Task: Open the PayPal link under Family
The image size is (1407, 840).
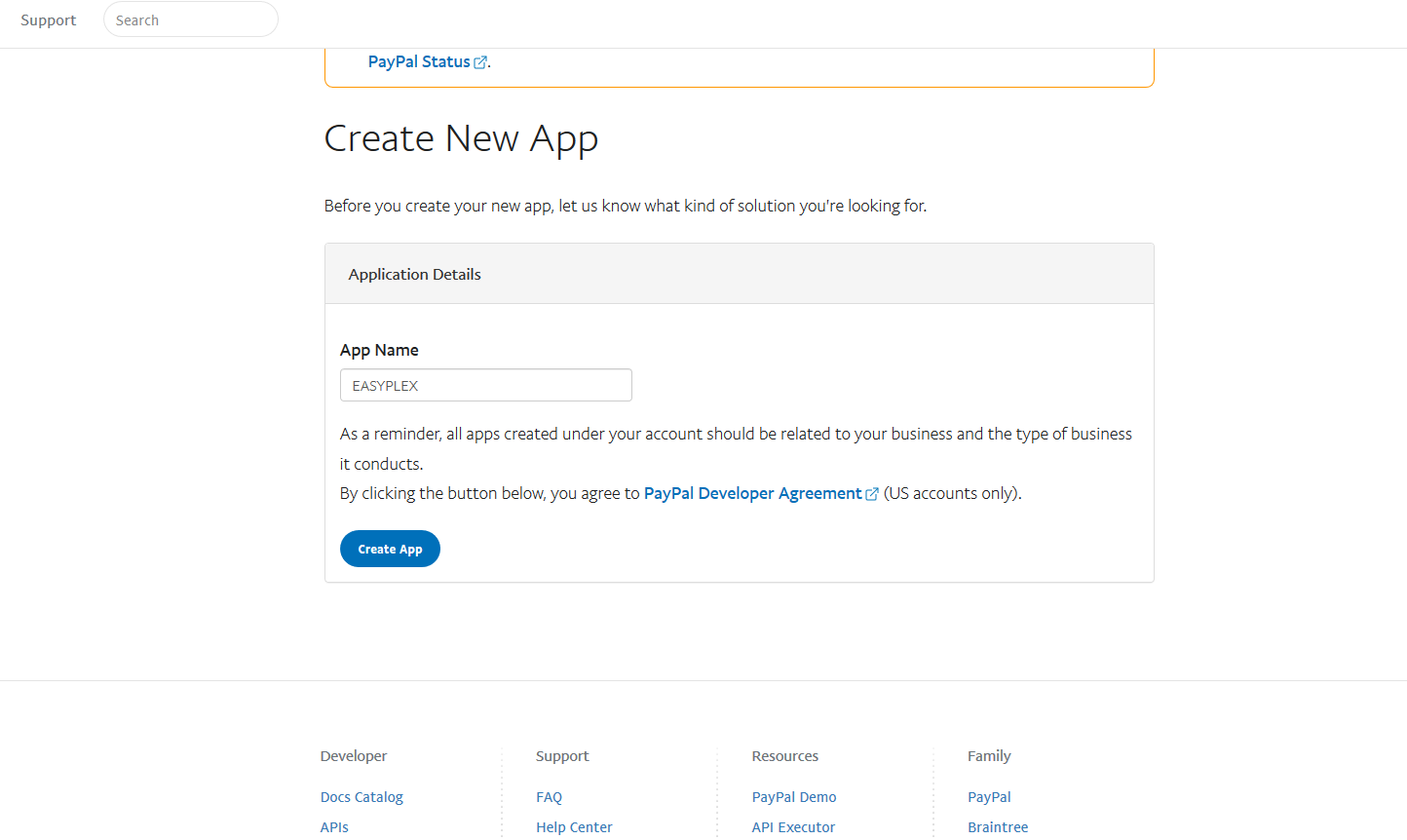Action: point(989,796)
